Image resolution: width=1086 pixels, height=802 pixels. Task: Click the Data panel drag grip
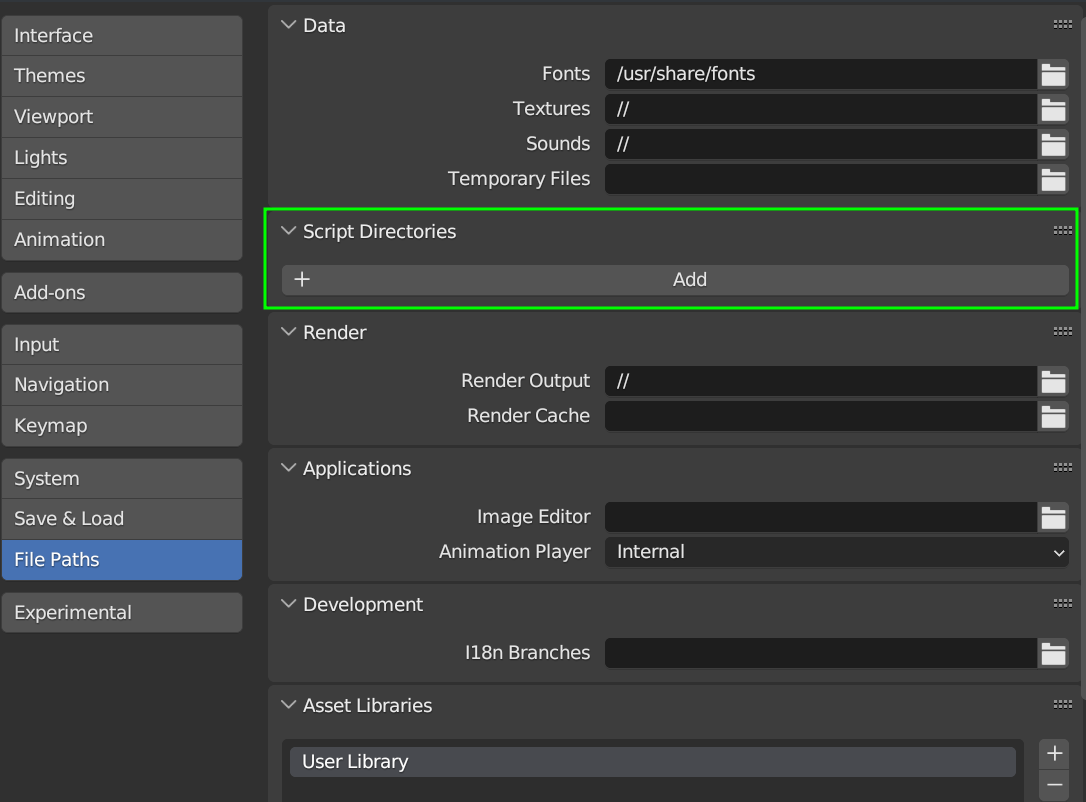[1062, 25]
